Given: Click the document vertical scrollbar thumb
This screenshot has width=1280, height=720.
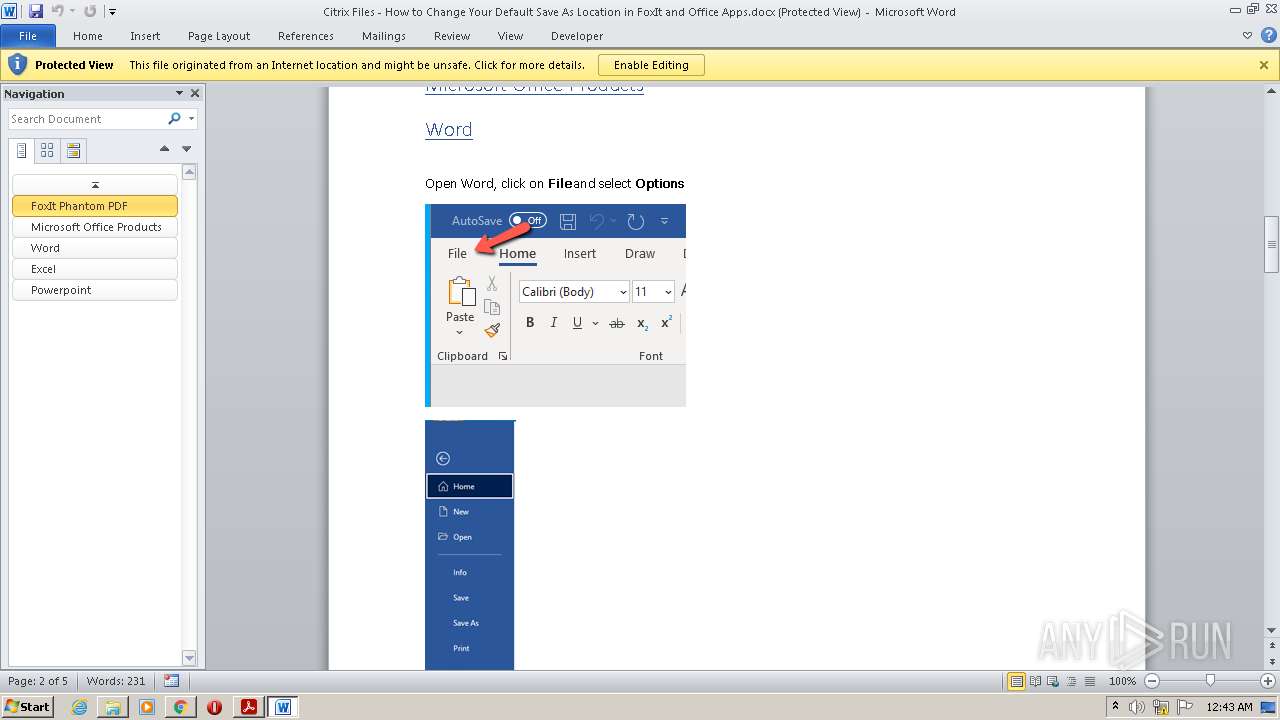Looking at the screenshot, I should [1272, 244].
